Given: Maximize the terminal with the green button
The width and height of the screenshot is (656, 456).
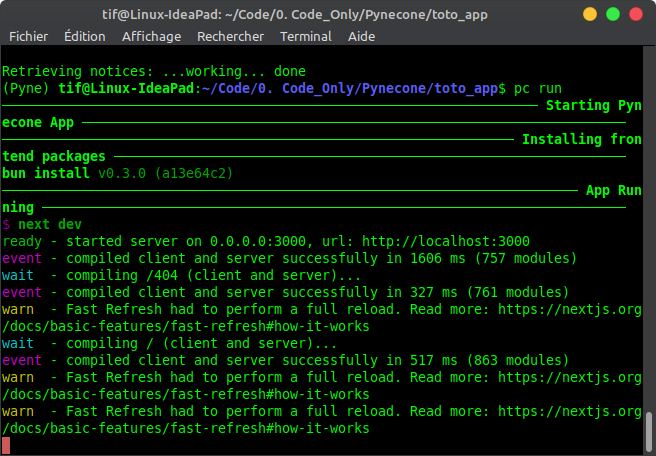Looking at the screenshot, I should (x=613, y=14).
